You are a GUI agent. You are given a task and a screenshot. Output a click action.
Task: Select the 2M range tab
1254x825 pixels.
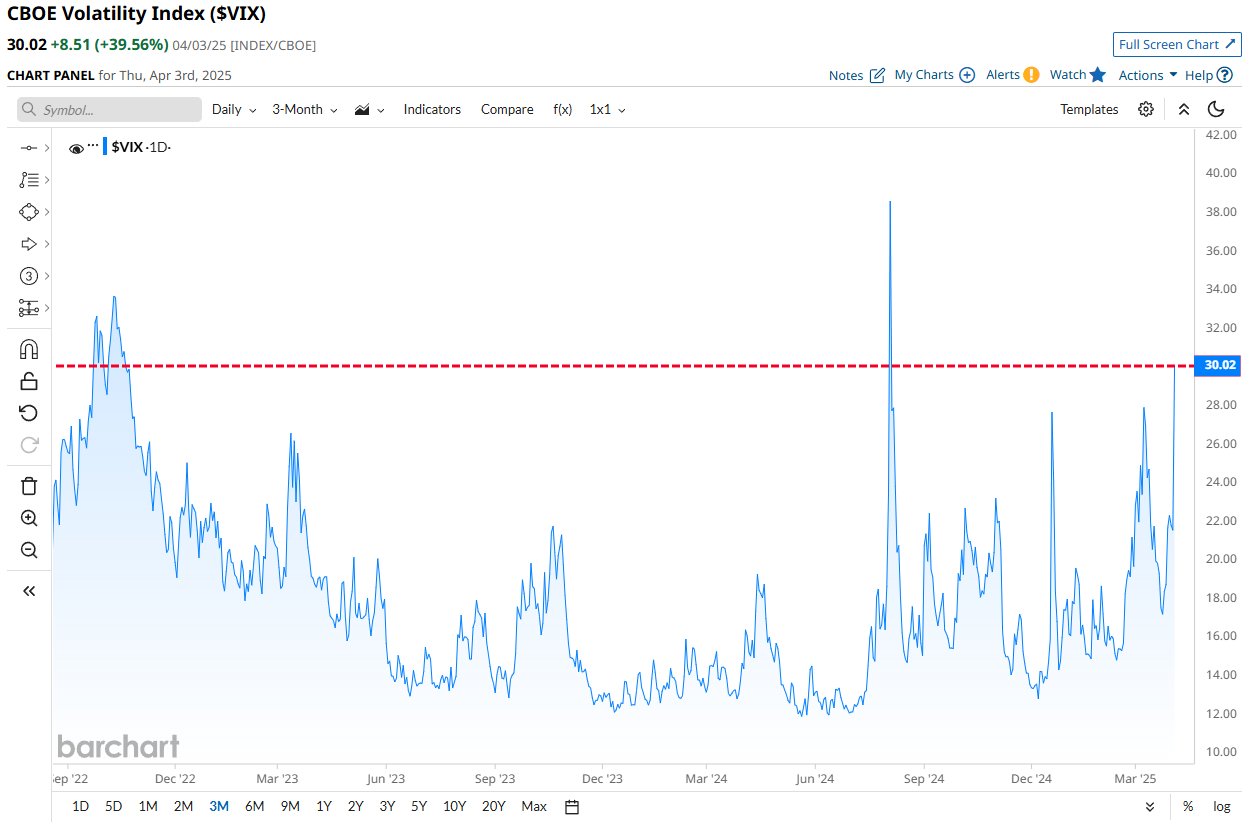click(x=183, y=806)
